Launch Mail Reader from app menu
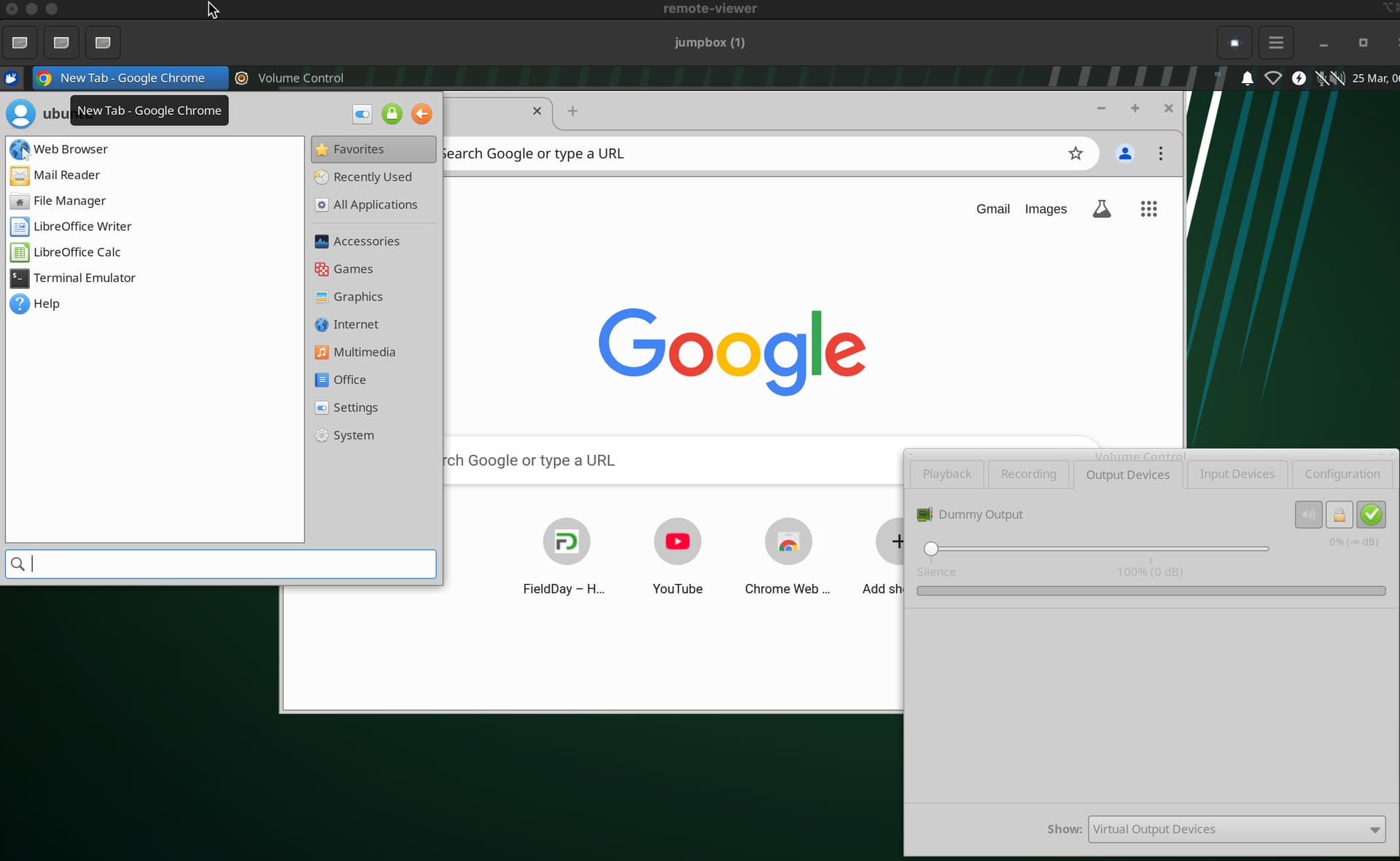Image resolution: width=1400 pixels, height=861 pixels. click(x=155, y=175)
